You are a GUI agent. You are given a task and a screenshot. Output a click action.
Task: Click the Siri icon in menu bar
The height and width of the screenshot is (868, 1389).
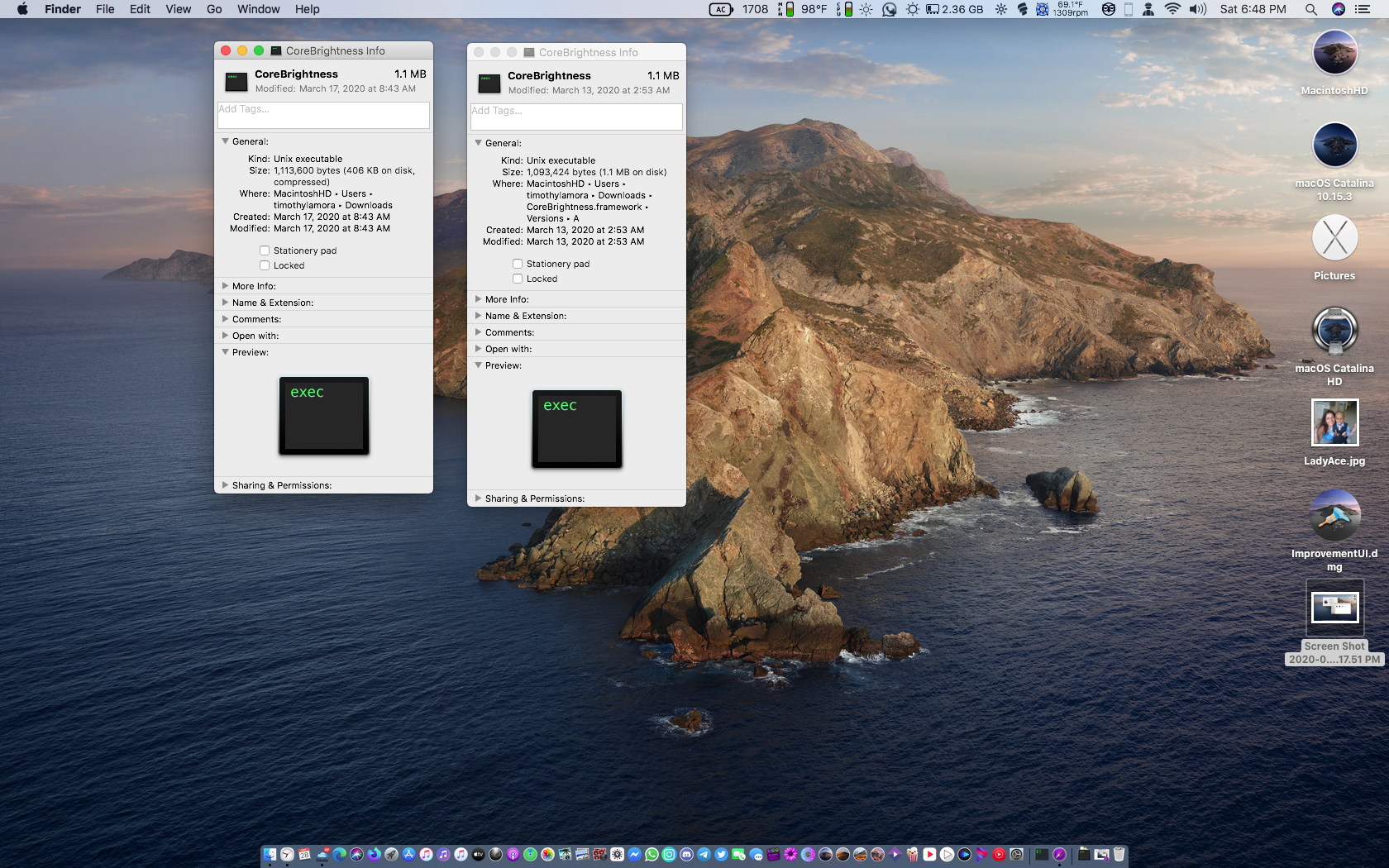point(1338,9)
